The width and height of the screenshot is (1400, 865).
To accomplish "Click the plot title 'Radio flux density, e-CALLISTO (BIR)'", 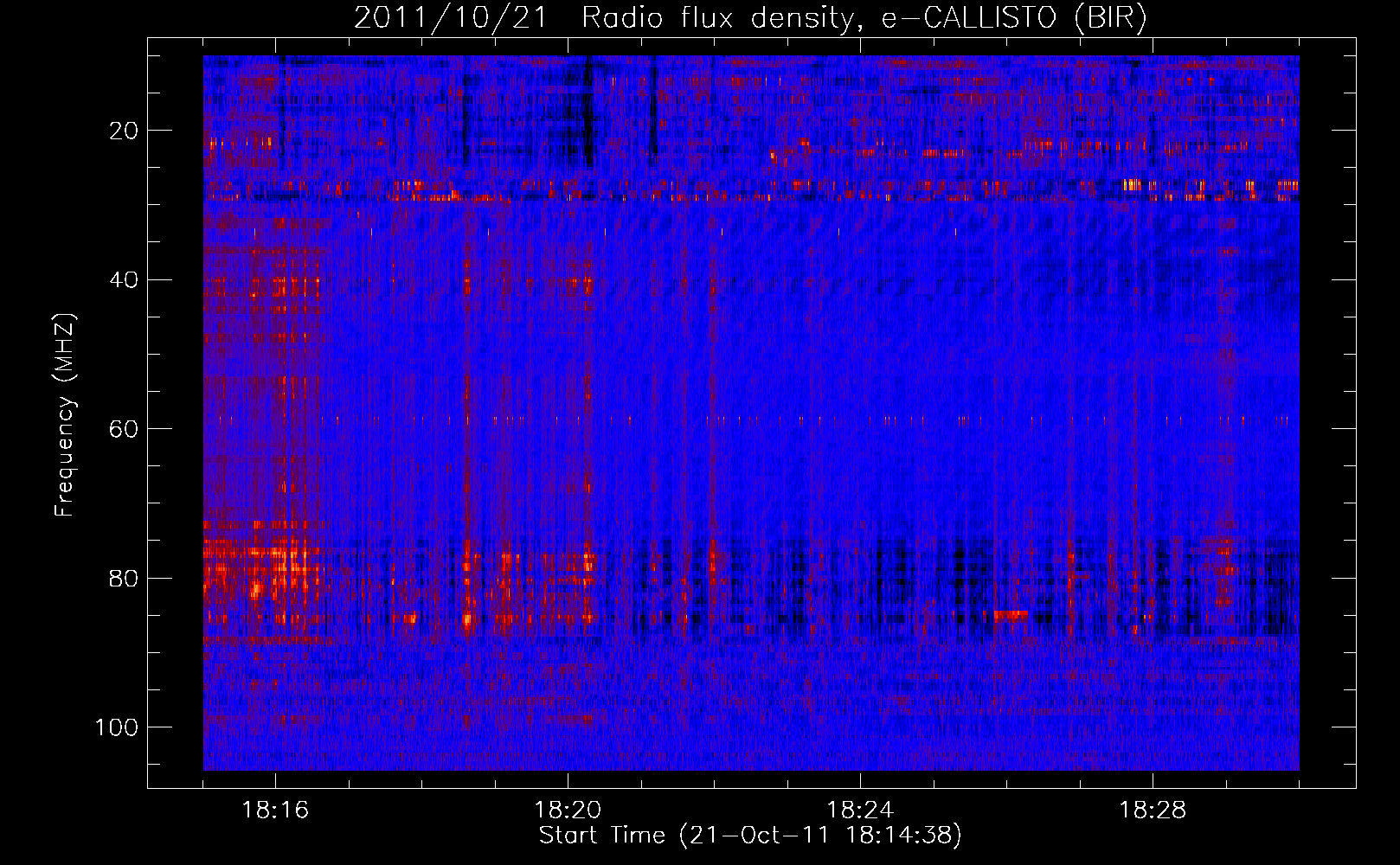I will 864,18.
